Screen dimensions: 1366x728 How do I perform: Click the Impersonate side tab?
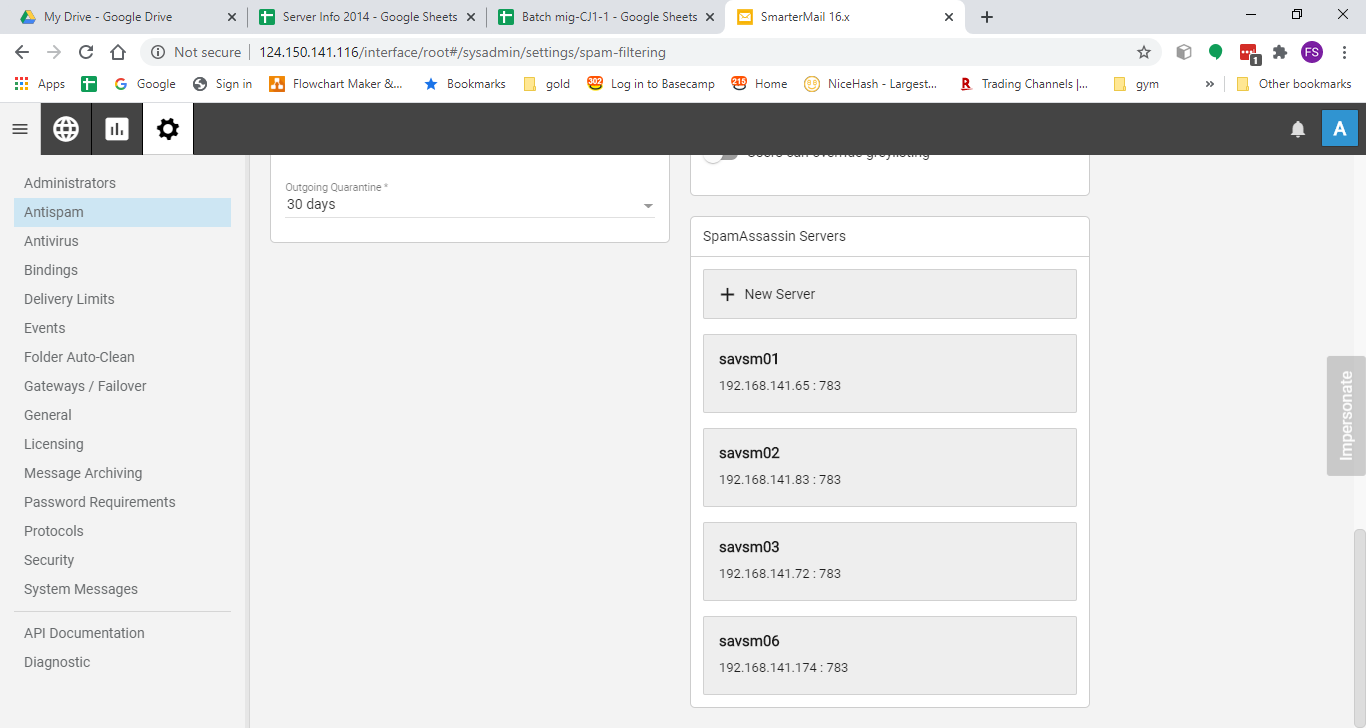point(1345,415)
